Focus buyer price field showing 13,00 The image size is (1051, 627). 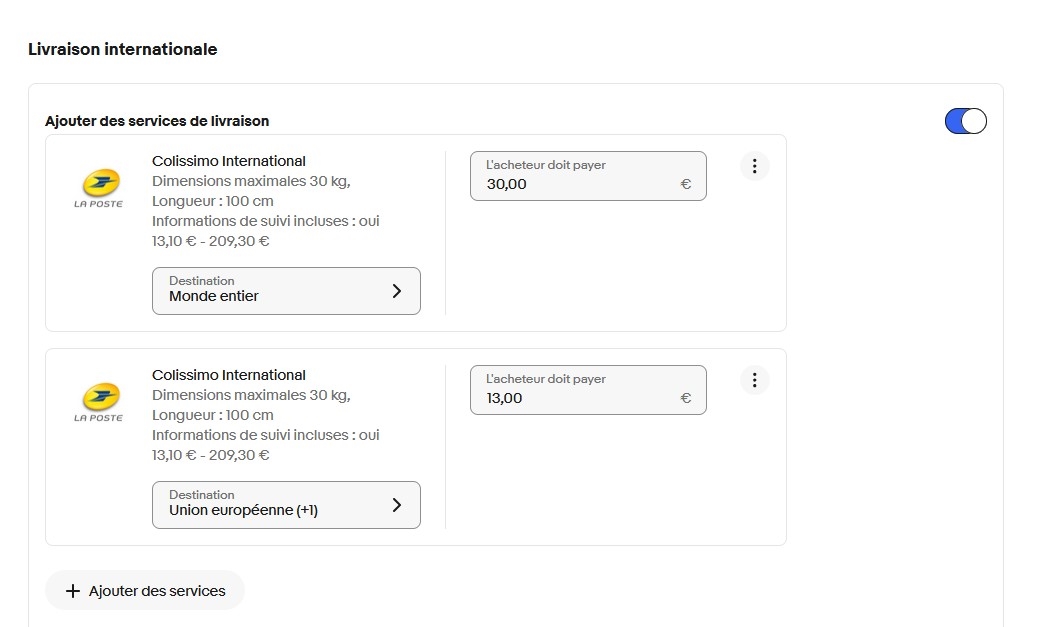575,398
